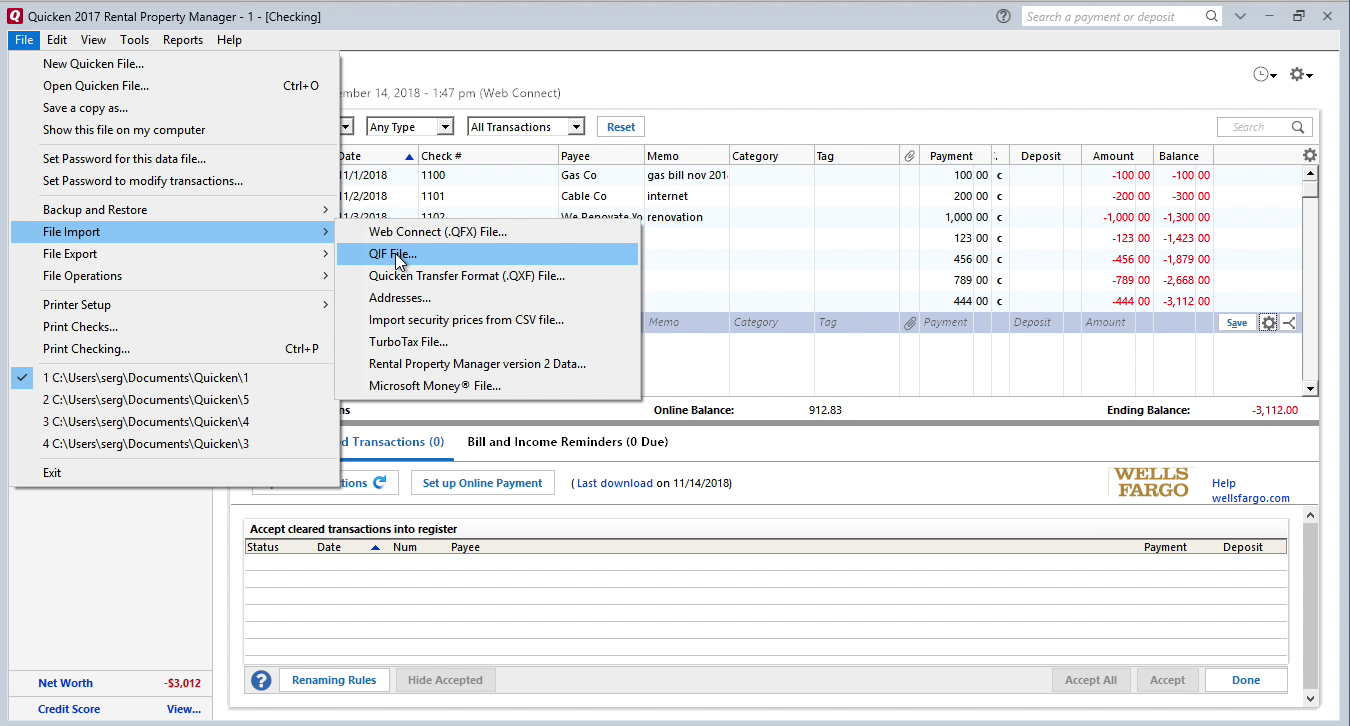Open the All Transactions dropdown
Image resolution: width=1350 pixels, height=726 pixels.
(526, 127)
